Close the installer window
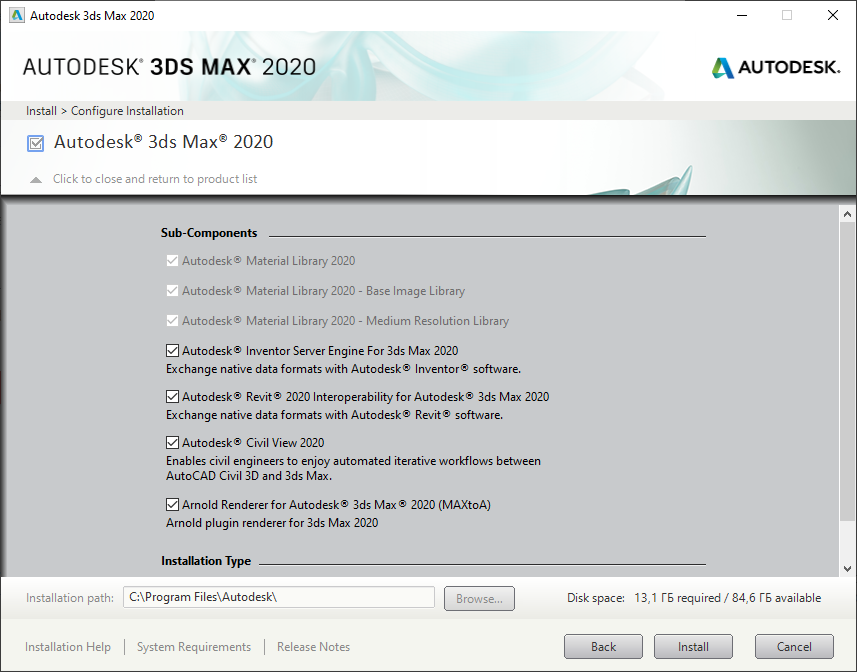Image resolution: width=857 pixels, height=672 pixels. tap(832, 15)
